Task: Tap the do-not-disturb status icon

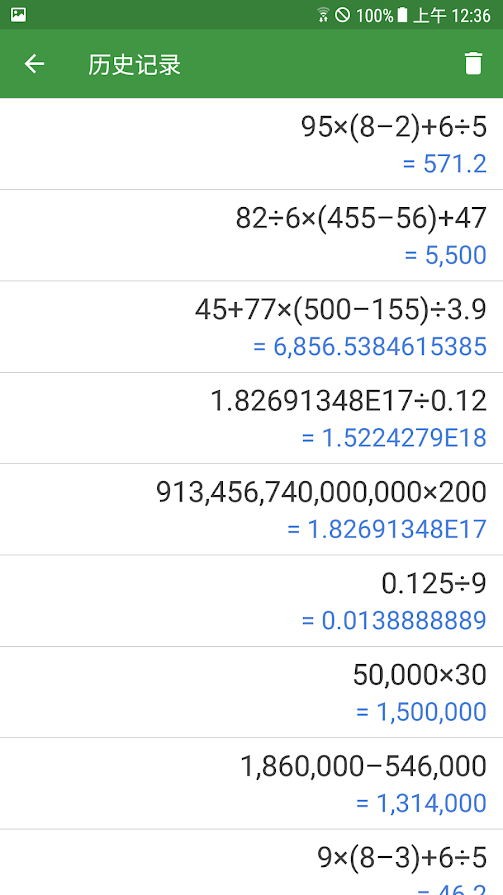Action: [x=343, y=15]
